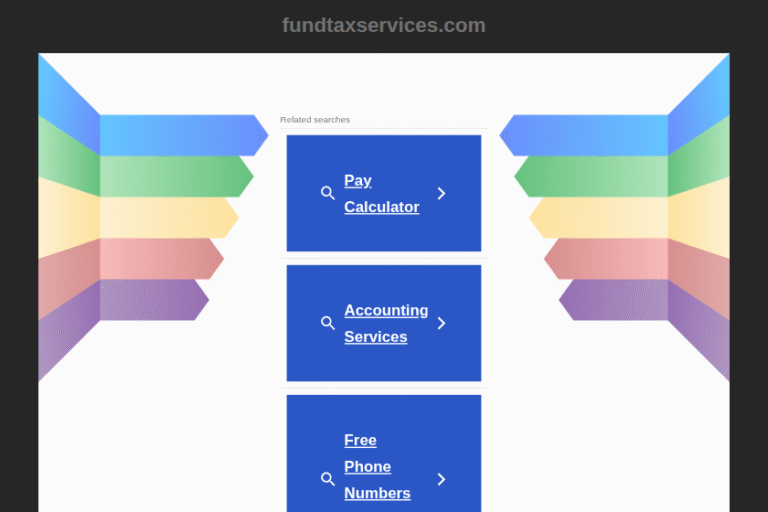
Task: Pick the yellow arrow banner on the right
Action: pos(602,218)
